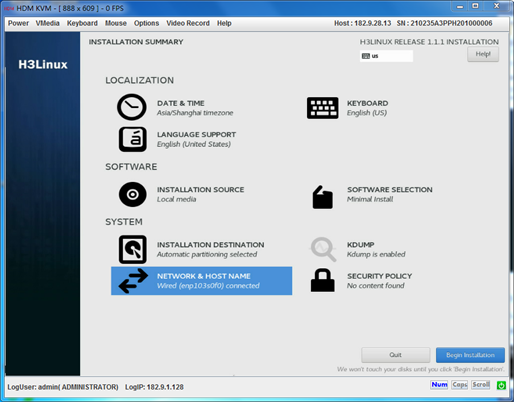This screenshot has height=402, width=514.
Task: Open the Installation Destination disk icon
Action: (132, 249)
